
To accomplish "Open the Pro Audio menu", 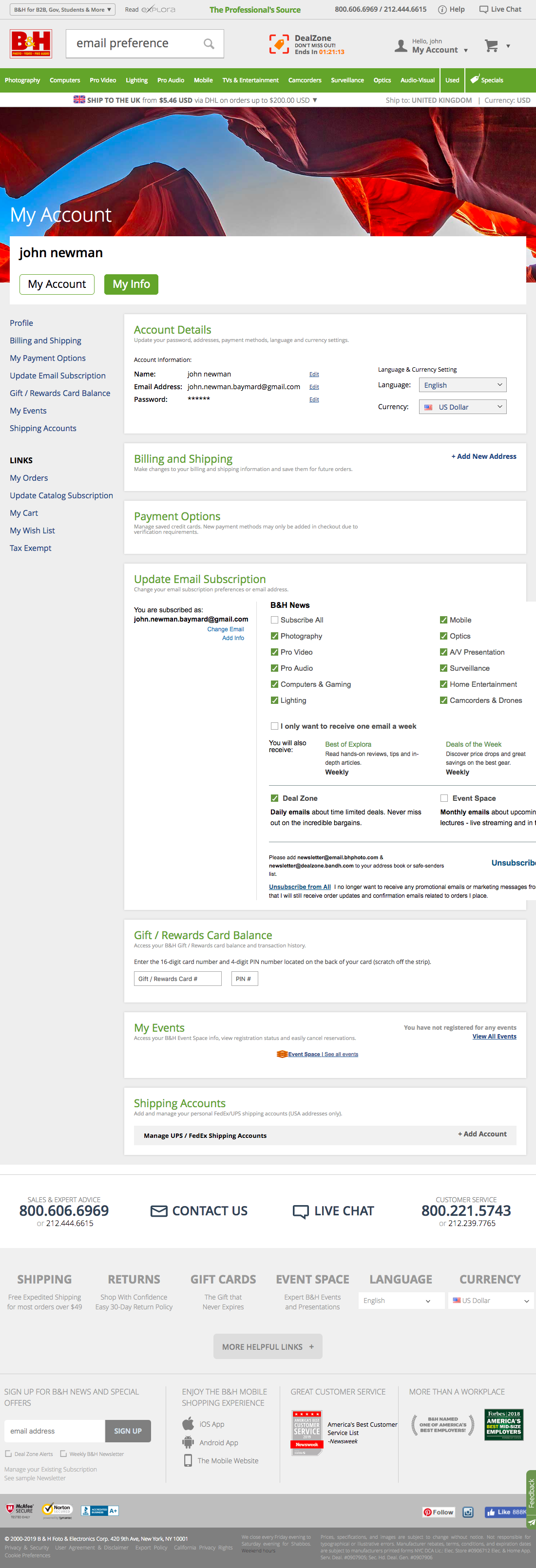I will [x=171, y=80].
